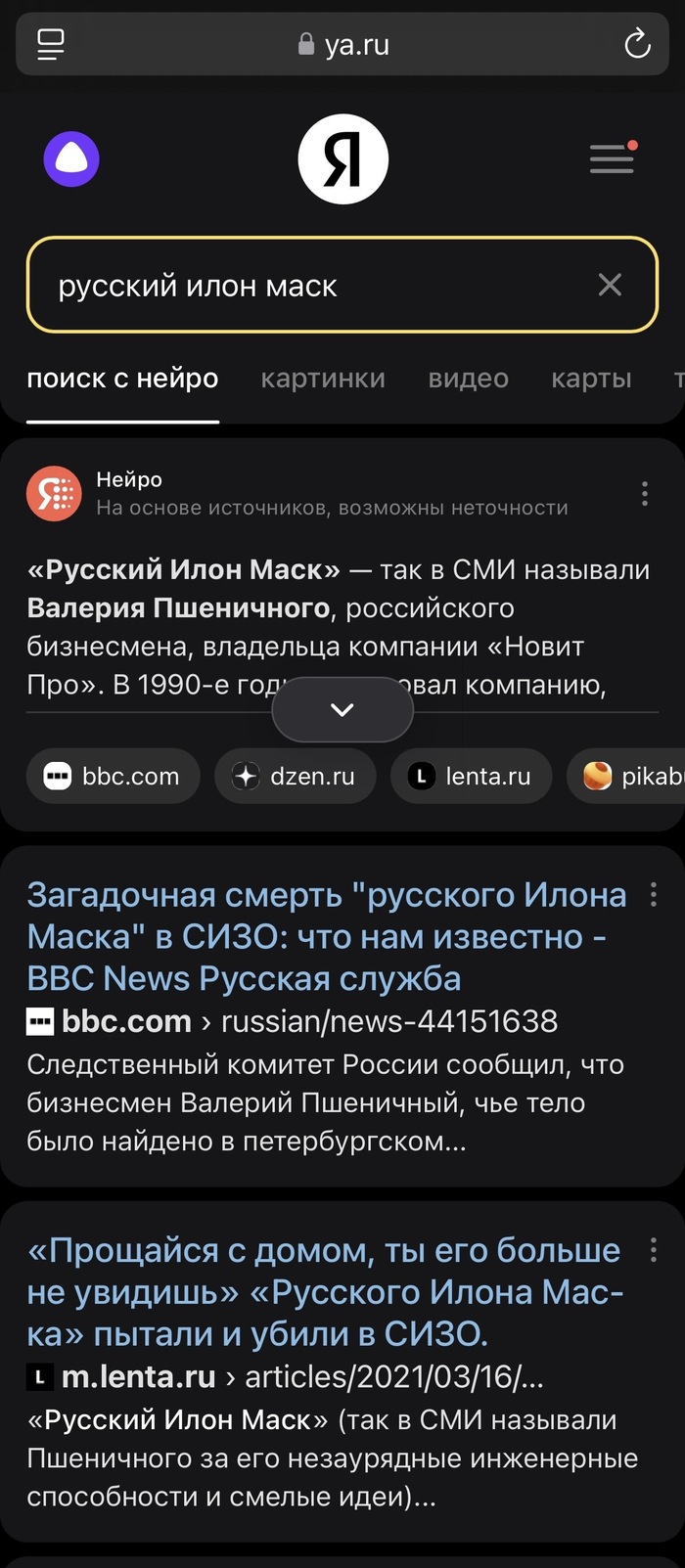Open the browser tabs switcher
Viewport: 685px width, 1568px height.
[51, 43]
